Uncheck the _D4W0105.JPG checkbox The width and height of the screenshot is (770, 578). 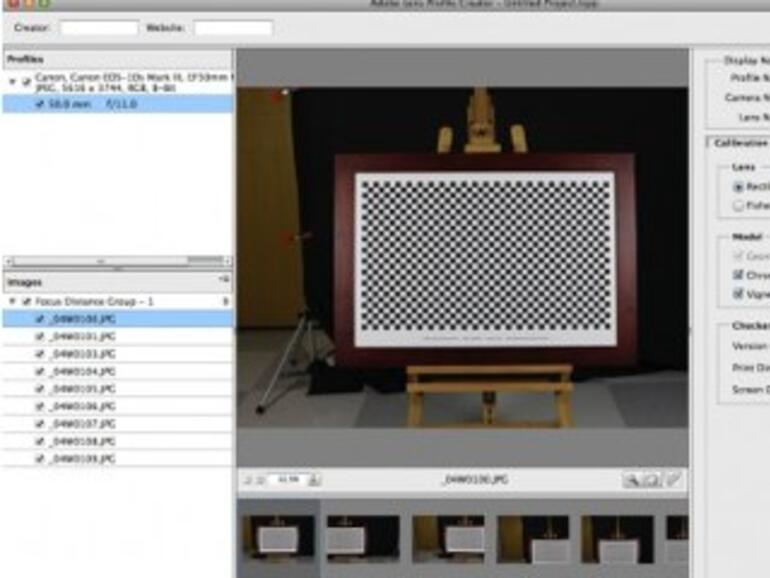pyautogui.click(x=40, y=388)
